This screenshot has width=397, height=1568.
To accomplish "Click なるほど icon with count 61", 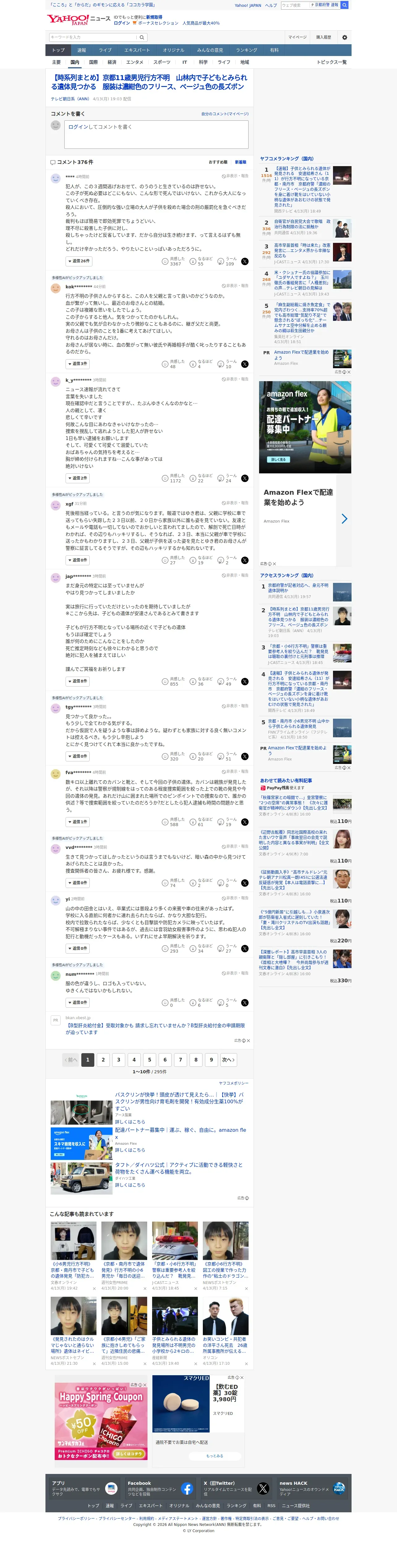I will 193,822.
